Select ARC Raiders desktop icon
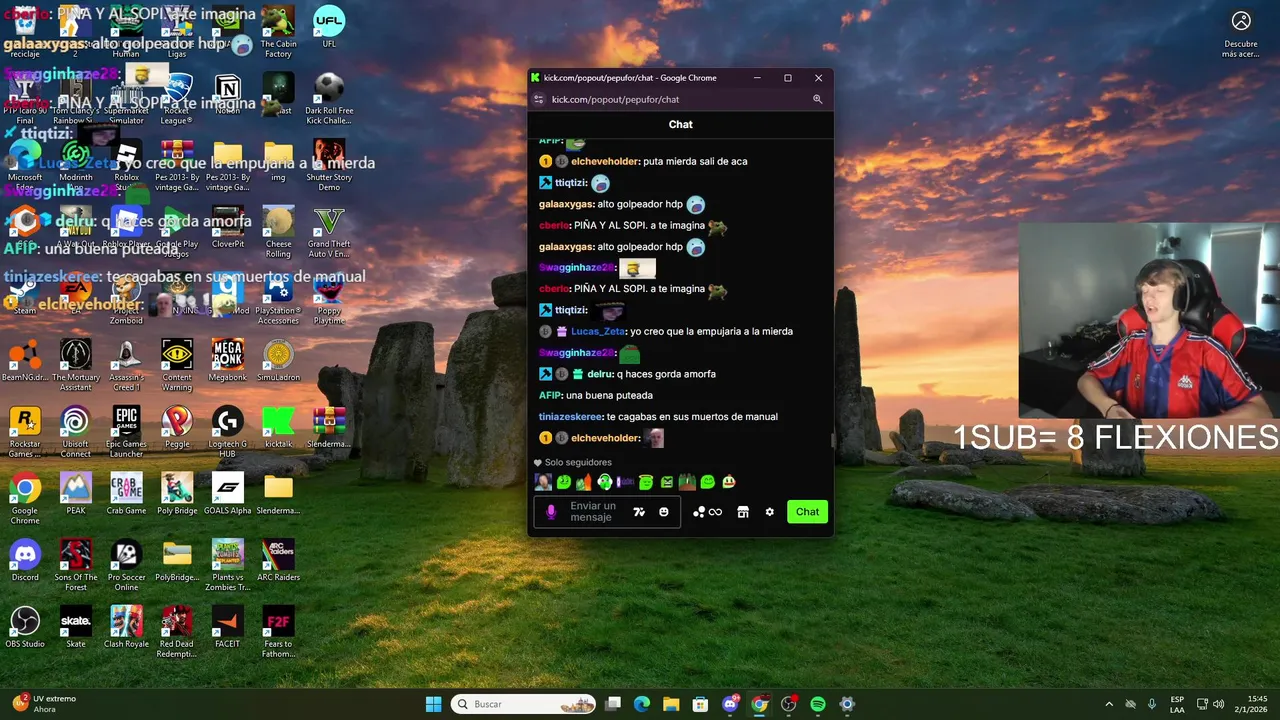The width and height of the screenshot is (1280, 720). (278, 561)
